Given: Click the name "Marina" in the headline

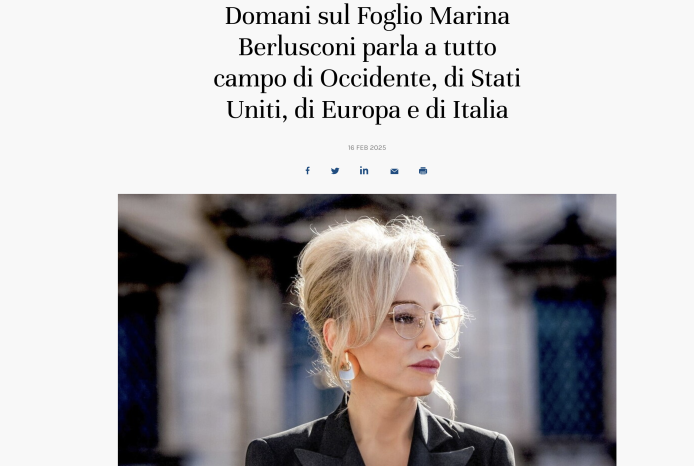Looking at the screenshot, I should tap(470, 17).
